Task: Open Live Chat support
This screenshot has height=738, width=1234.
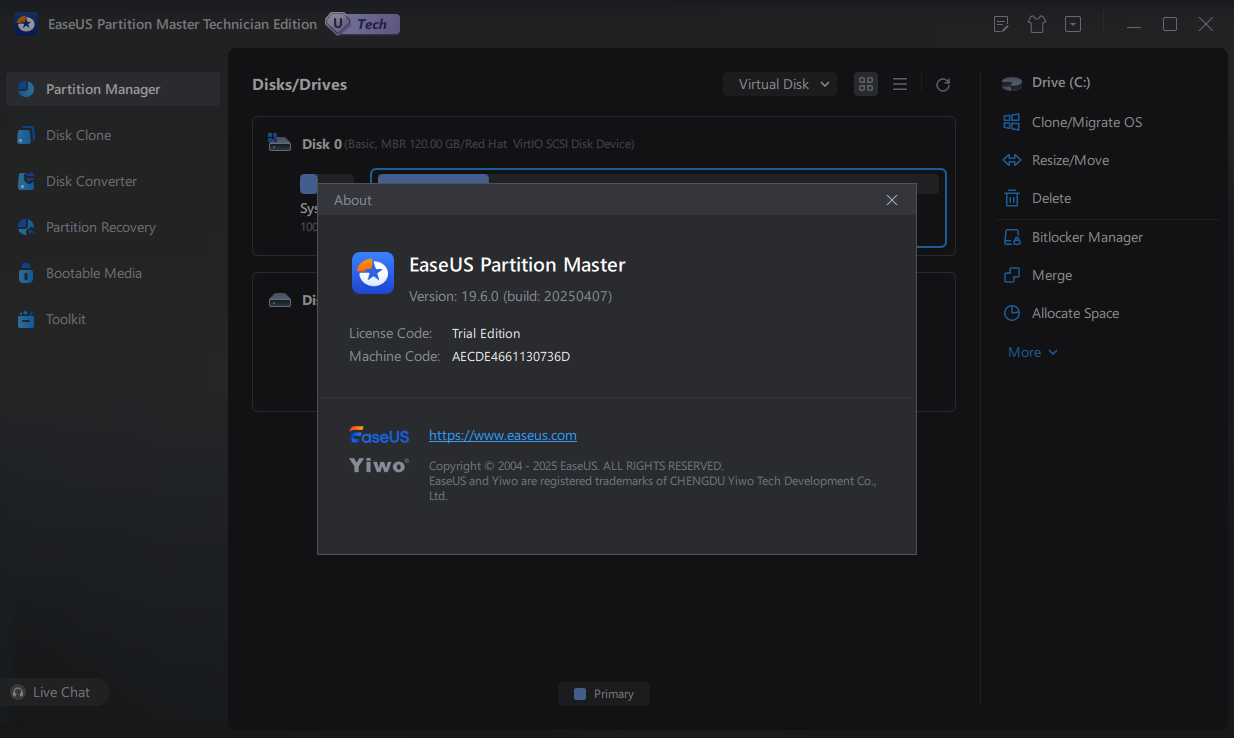Action: point(55,692)
